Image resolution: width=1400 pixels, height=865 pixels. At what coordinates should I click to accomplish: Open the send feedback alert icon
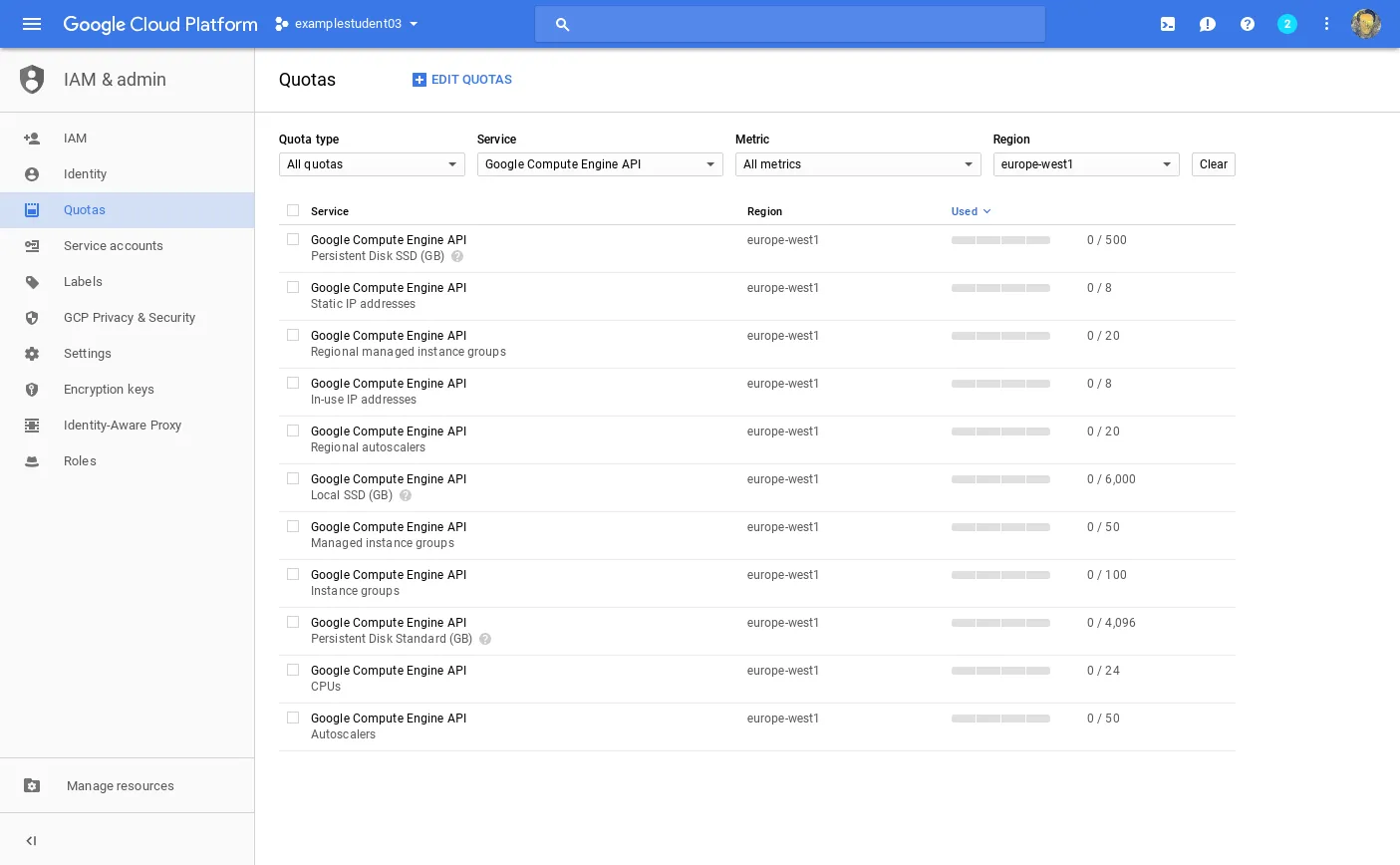pos(1208,24)
